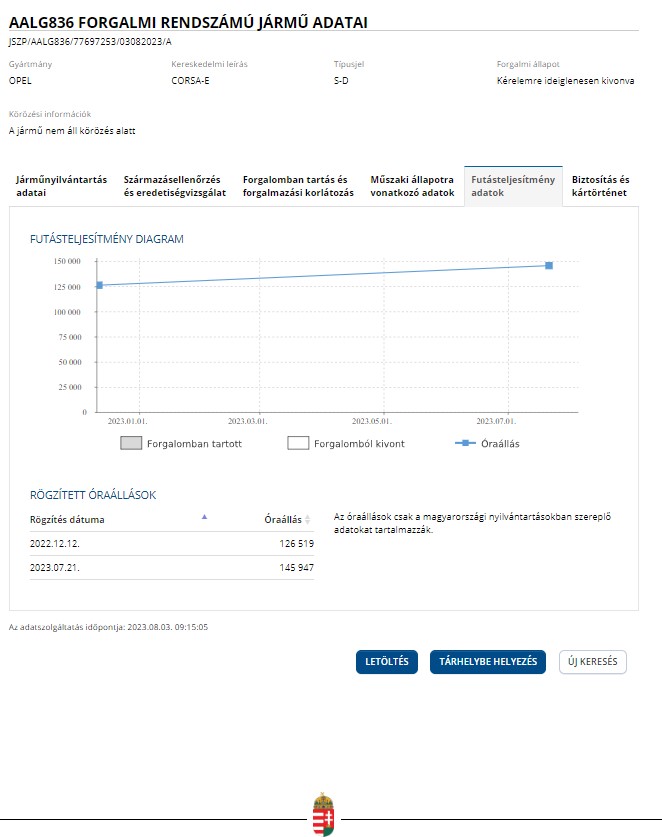Click the 2023.03.01. axis label
The width and height of the screenshot is (662, 837).
247,421
